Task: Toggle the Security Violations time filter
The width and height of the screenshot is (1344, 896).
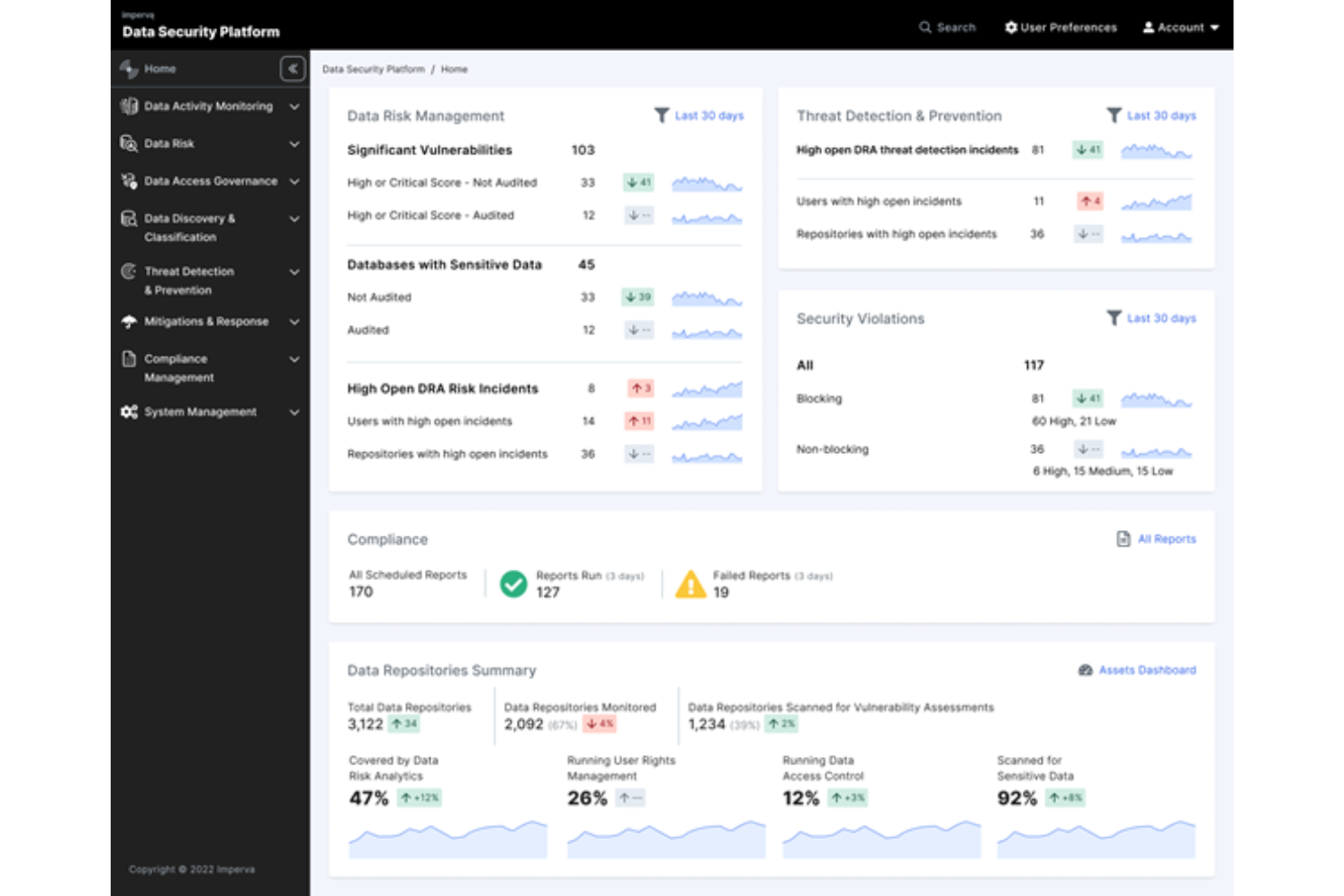Action: click(x=1114, y=319)
